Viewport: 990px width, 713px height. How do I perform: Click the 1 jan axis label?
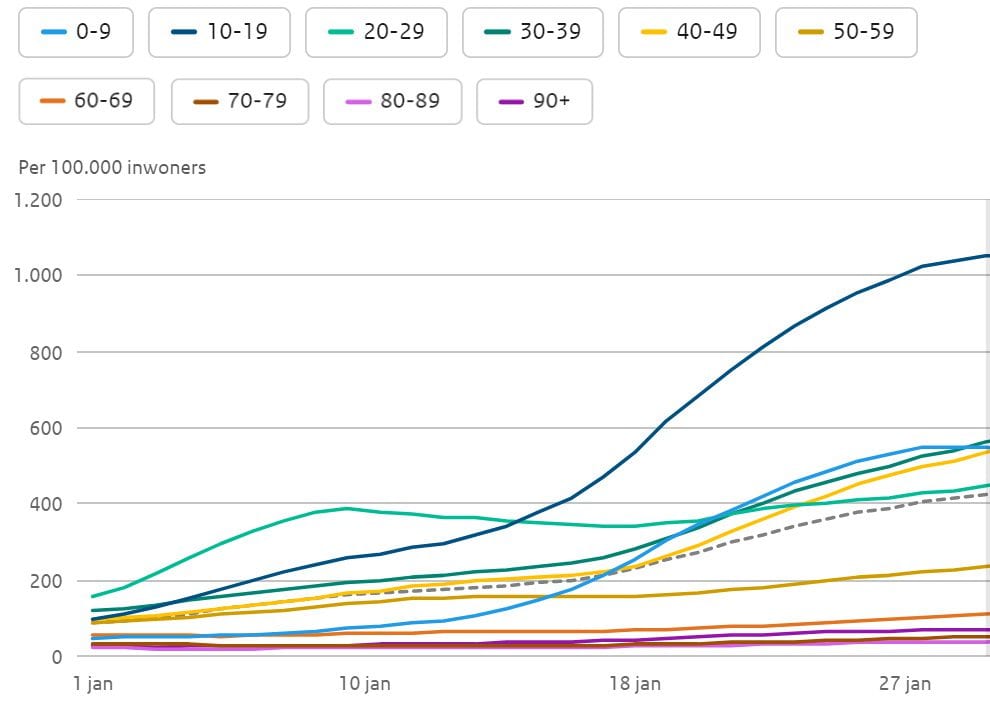click(x=93, y=684)
